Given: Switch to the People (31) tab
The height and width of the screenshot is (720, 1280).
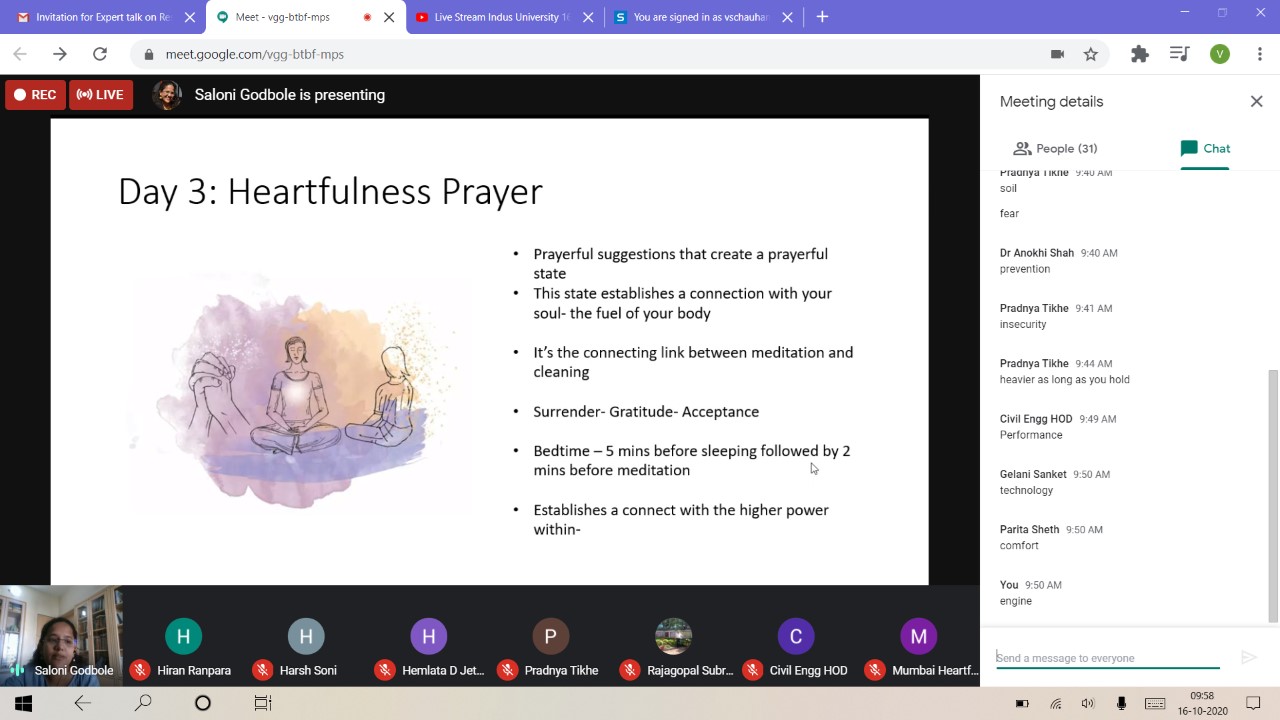Looking at the screenshot, I should pos(1055,148).
